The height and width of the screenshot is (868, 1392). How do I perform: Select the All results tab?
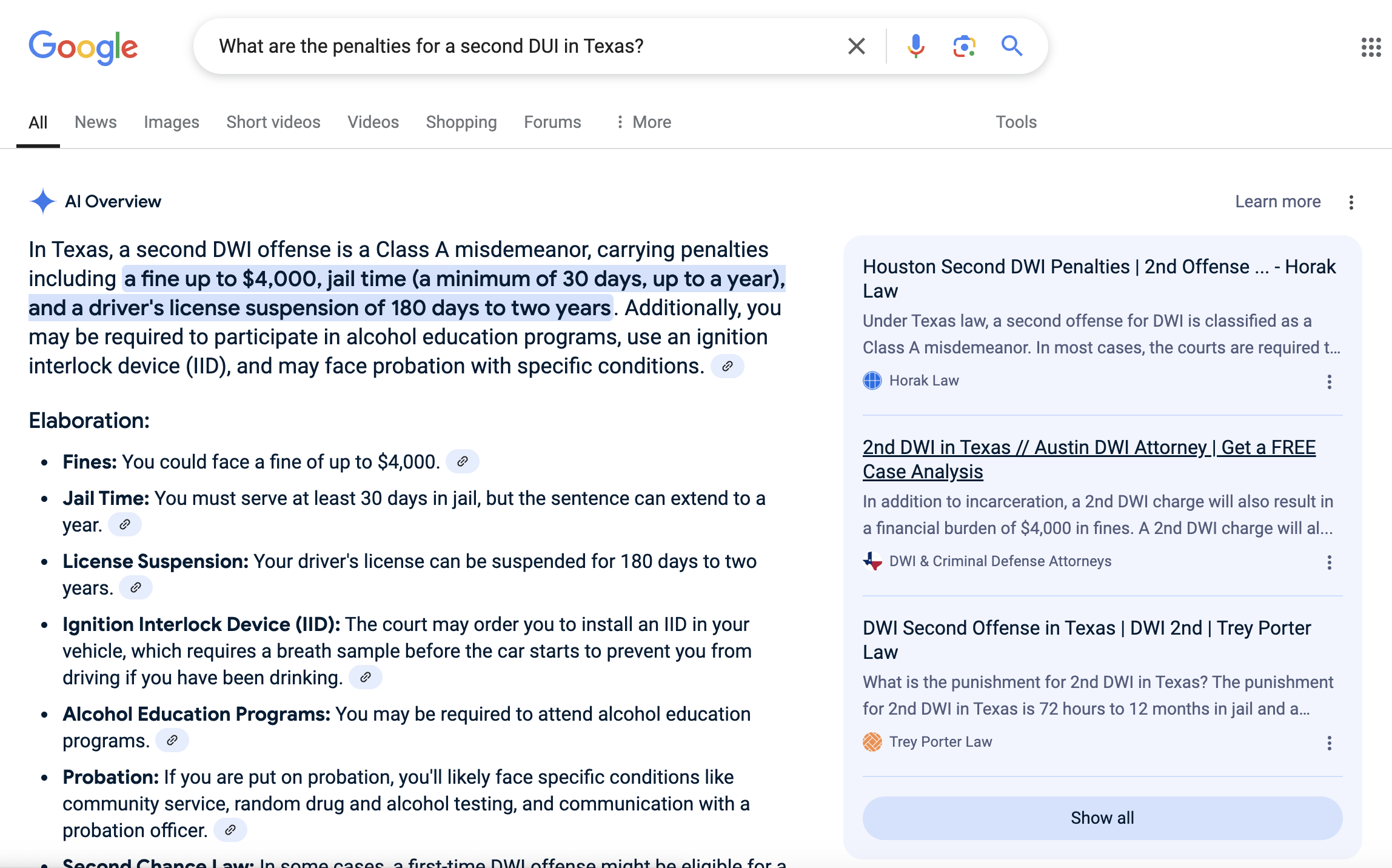coord(38,122)
